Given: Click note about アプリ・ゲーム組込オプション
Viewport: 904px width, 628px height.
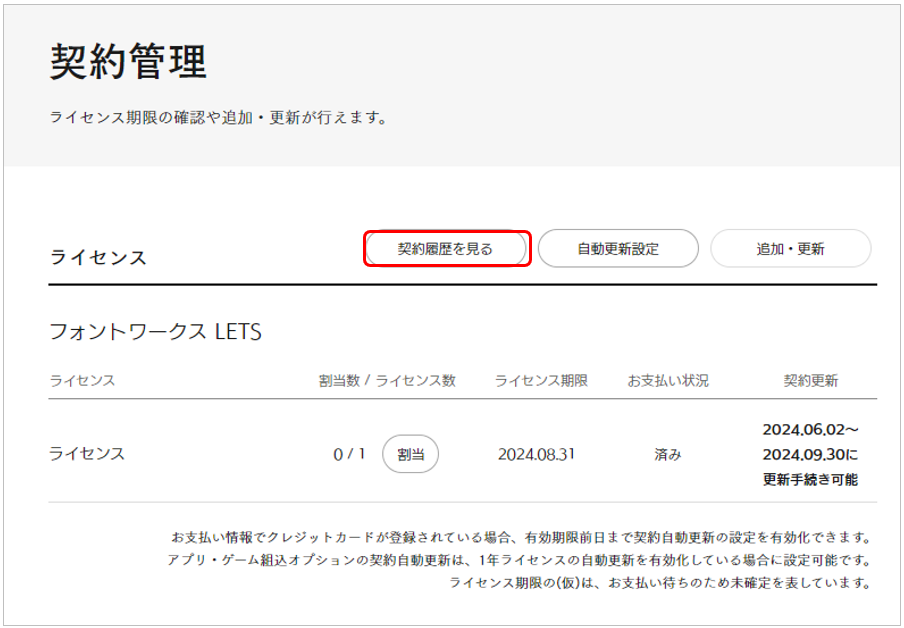Looking at the screenshot, I should click(x=519, y=560).
